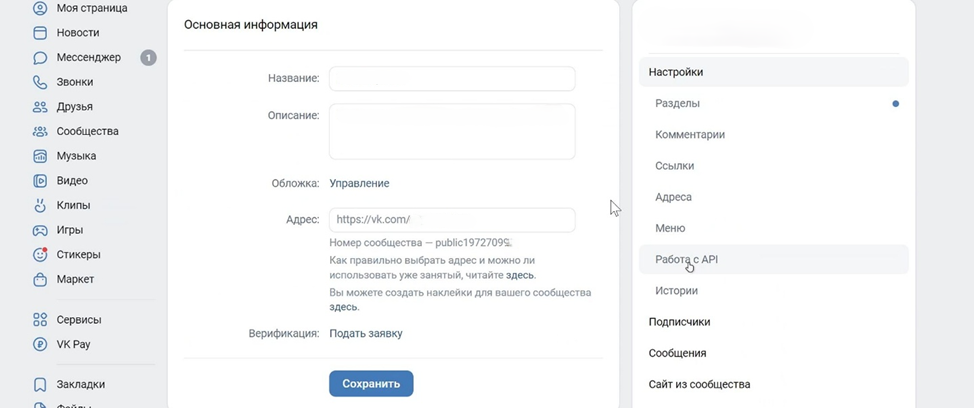974x408 pixels.
Task: Open Video using the play icon
Action: pos(40,181)
